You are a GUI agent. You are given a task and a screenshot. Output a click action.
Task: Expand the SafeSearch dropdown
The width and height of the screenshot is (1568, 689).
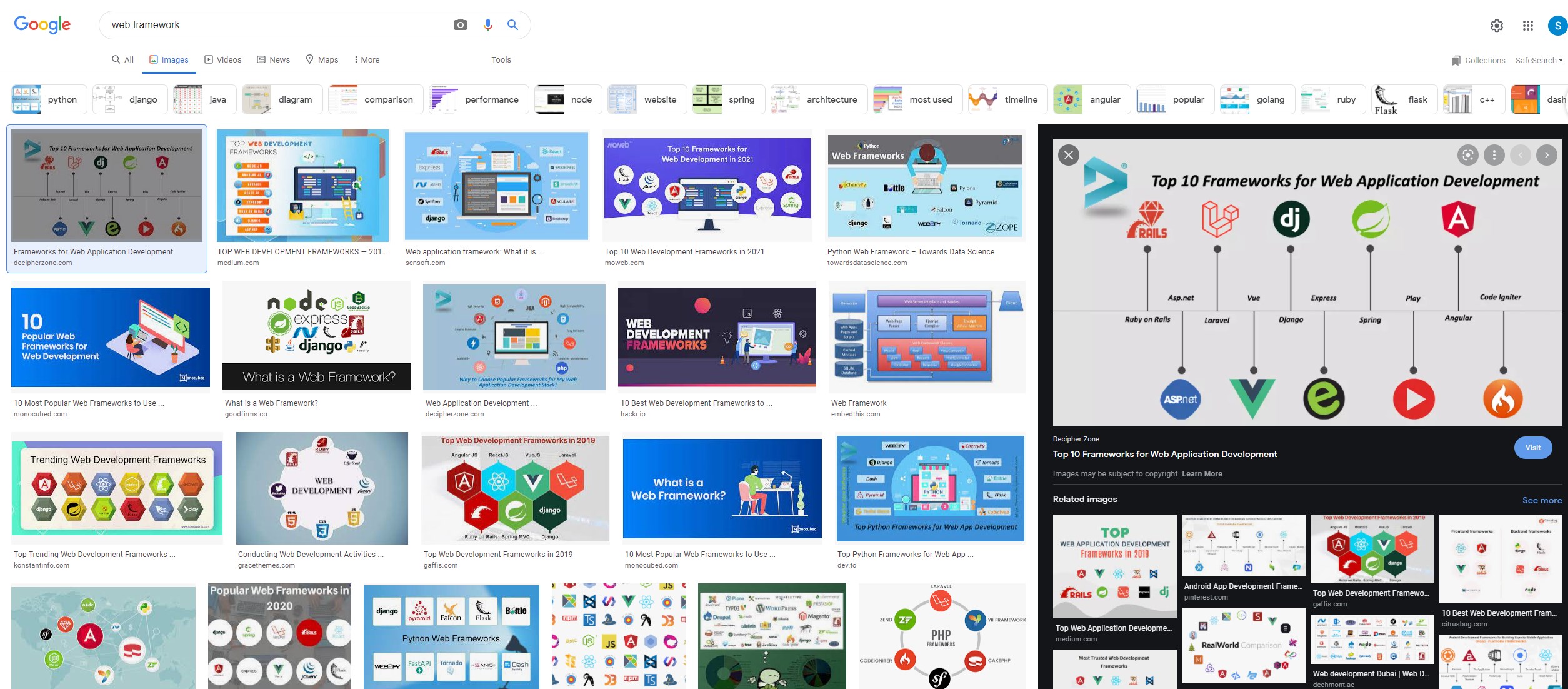click(x=1539, y=60)
